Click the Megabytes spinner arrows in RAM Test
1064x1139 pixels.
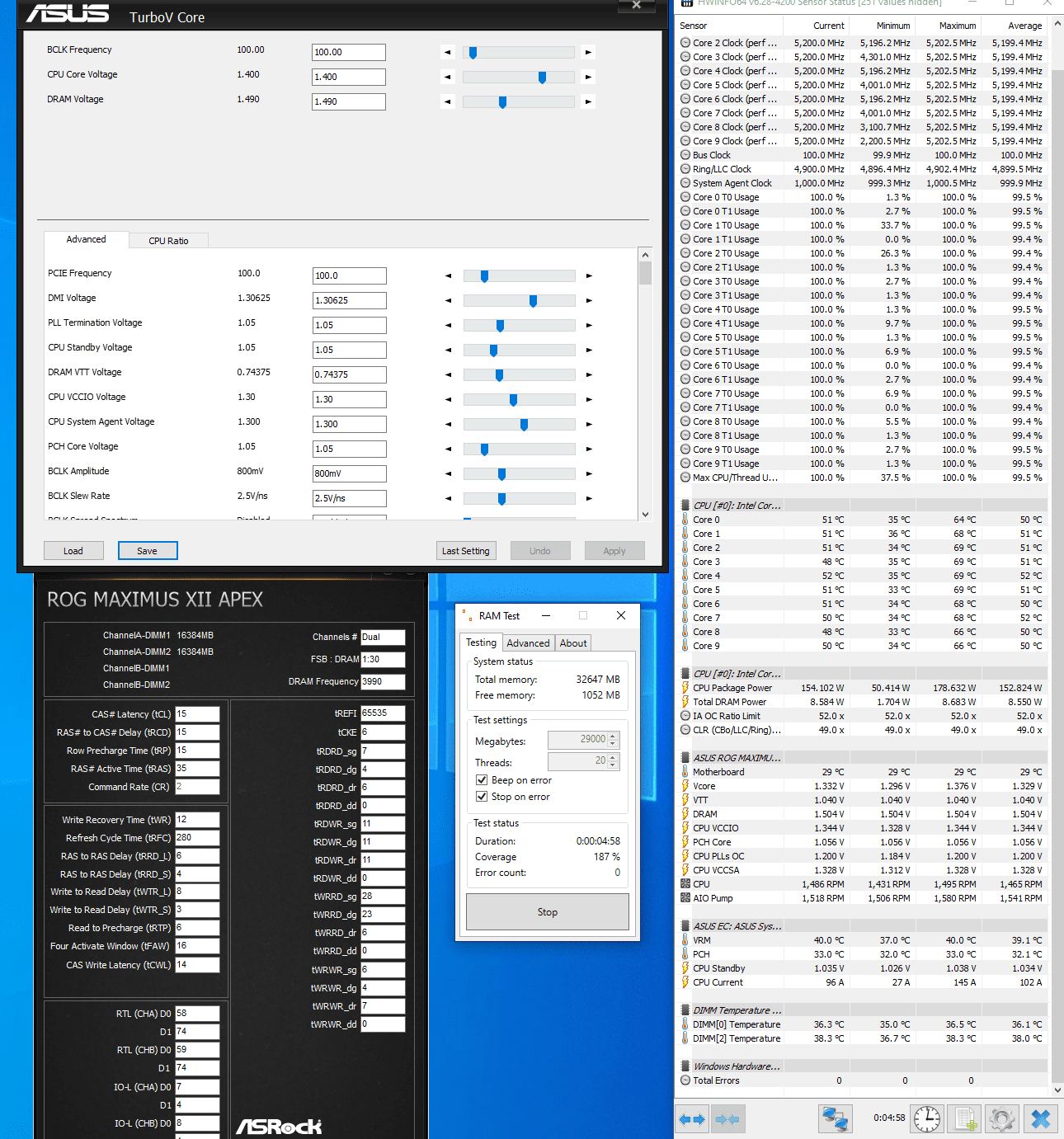[613, 740]
